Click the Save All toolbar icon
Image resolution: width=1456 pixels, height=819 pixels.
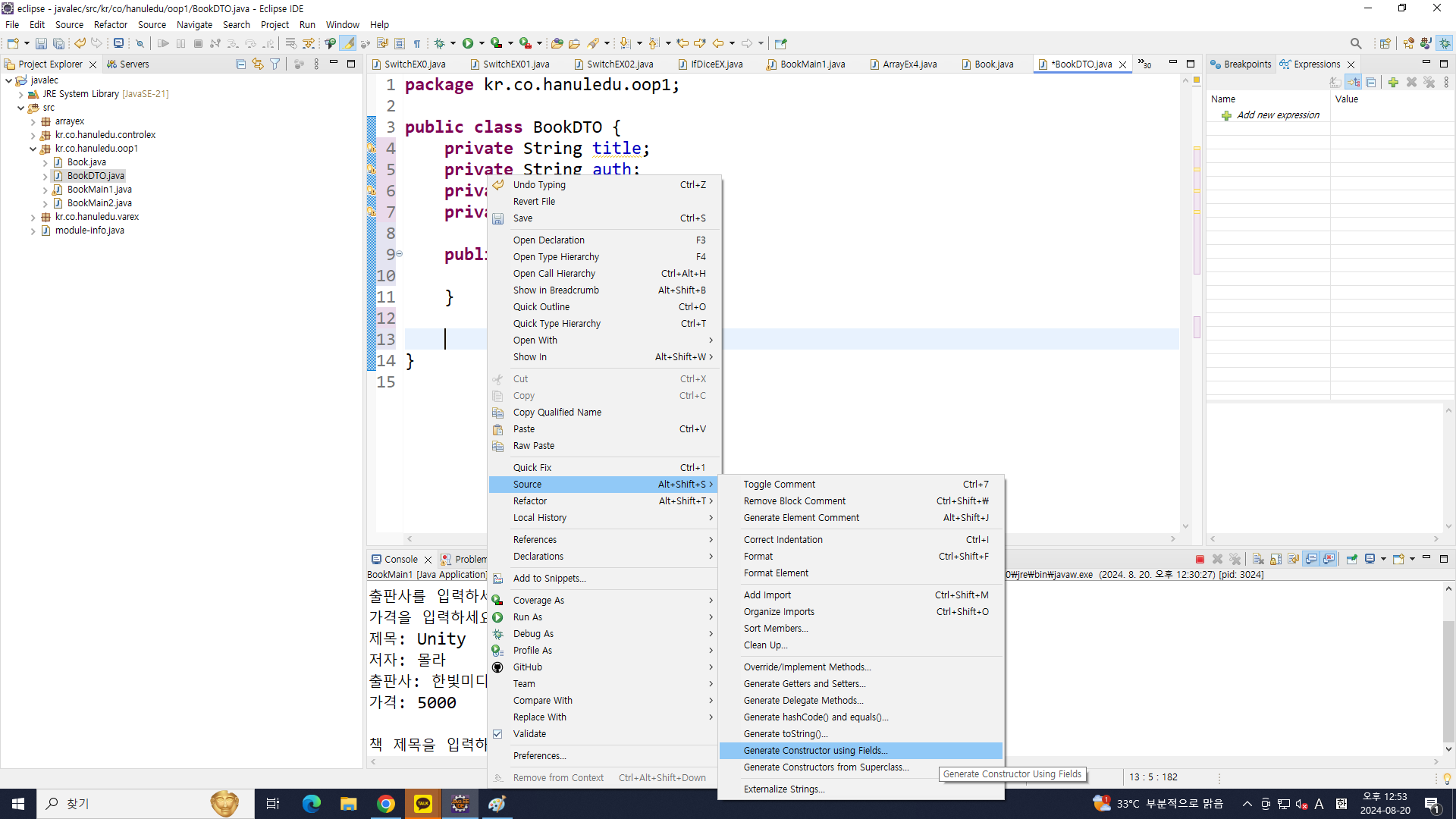pos(58,43)
